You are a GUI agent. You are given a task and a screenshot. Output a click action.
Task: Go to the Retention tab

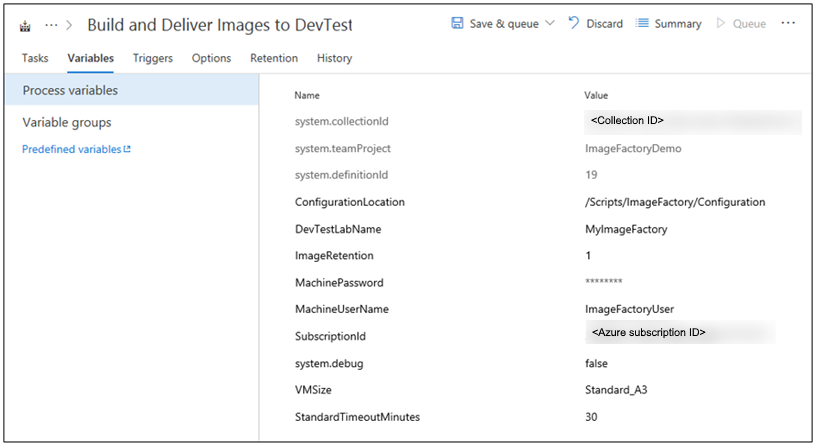[274, 58]
